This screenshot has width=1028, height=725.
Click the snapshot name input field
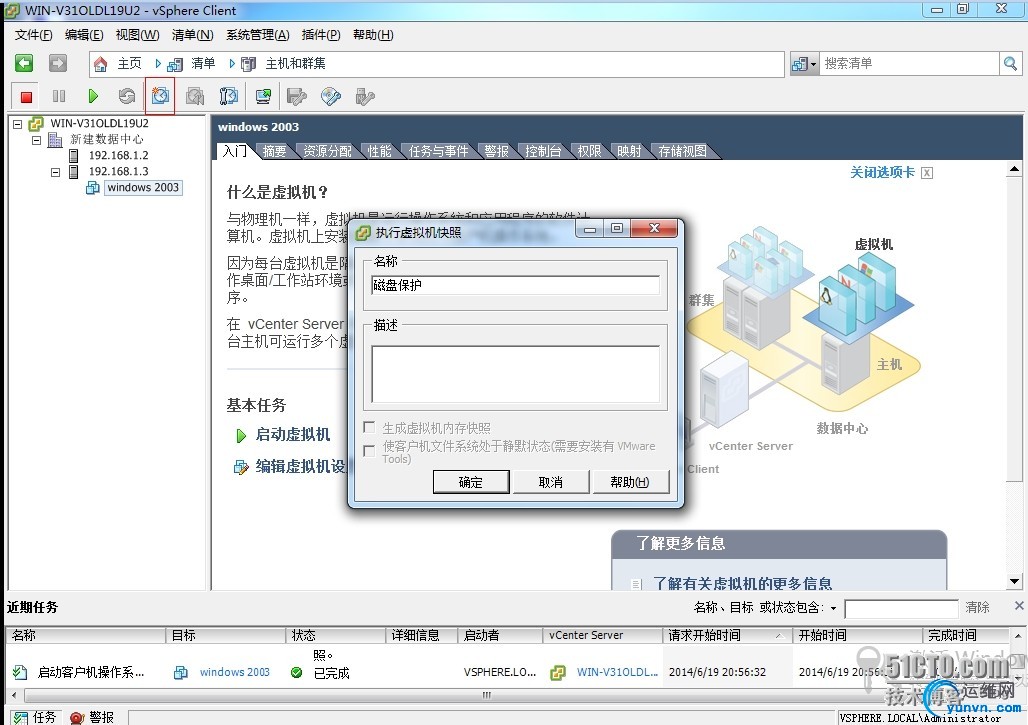[515, 285]
